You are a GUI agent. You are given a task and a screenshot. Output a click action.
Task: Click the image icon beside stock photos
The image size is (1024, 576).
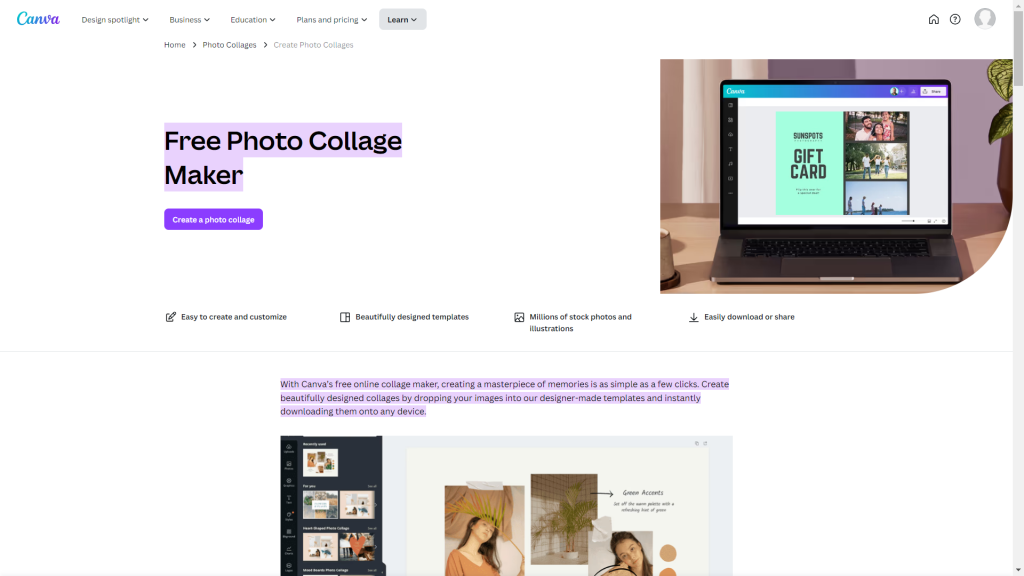point(519,317)
